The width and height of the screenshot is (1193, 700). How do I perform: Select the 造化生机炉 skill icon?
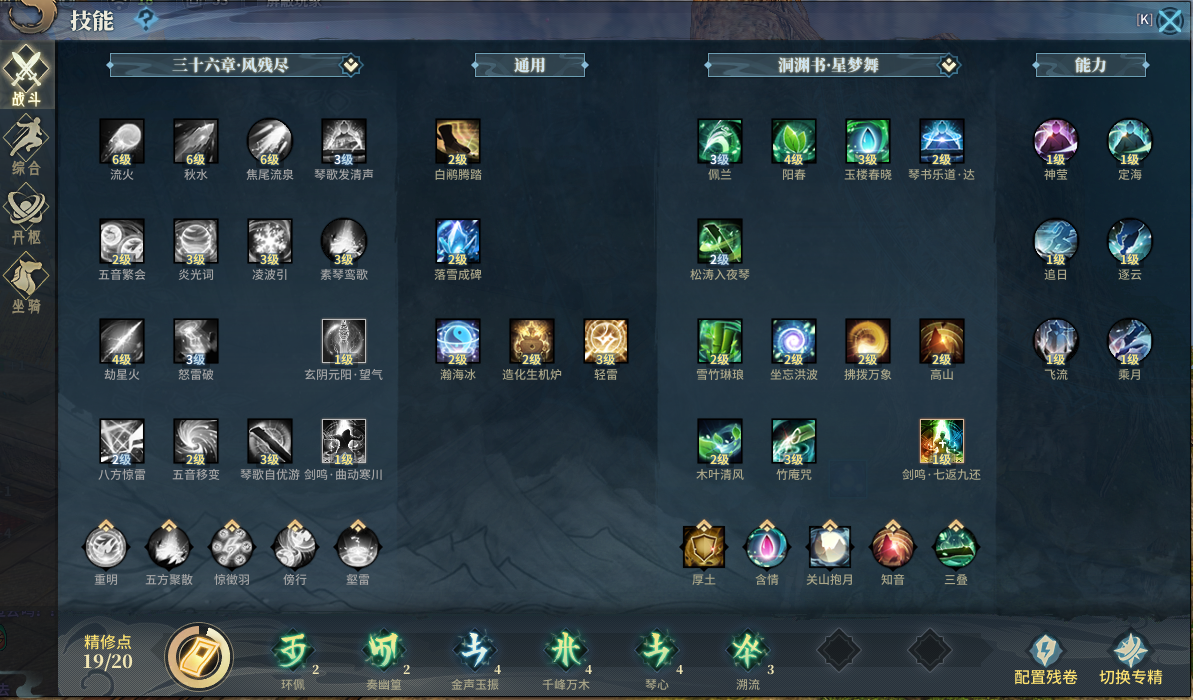click(x=532, y=341)
